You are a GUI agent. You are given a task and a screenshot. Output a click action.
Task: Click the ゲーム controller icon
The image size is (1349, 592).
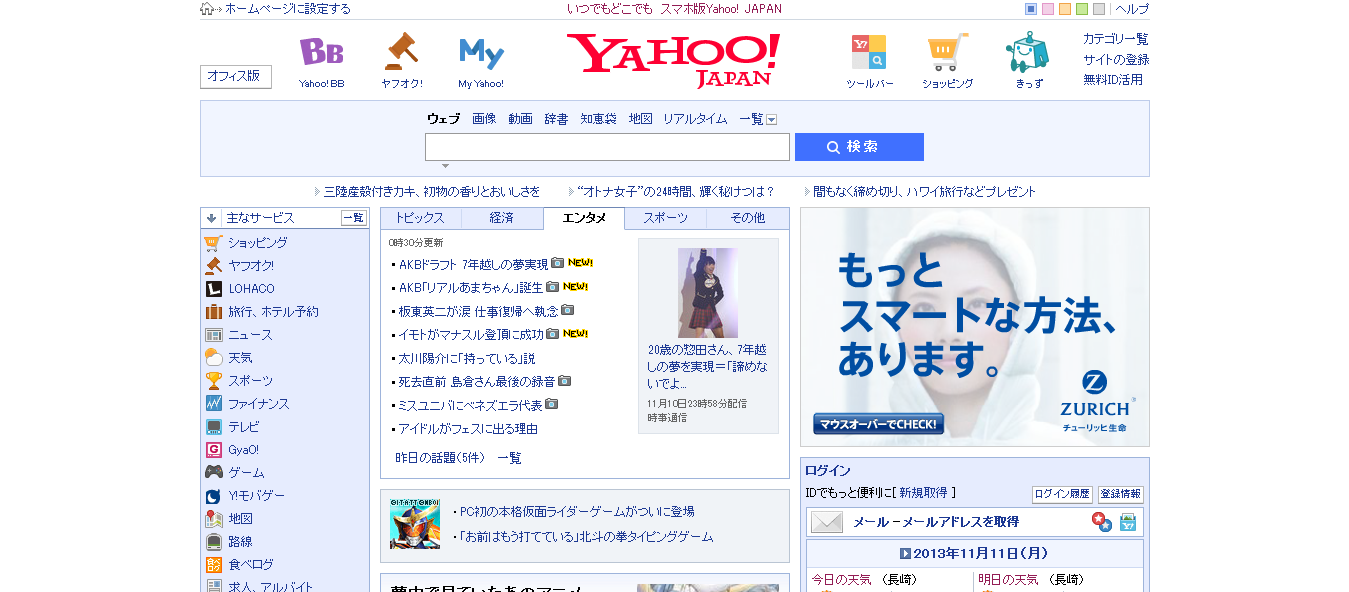[x=213, y=473]
